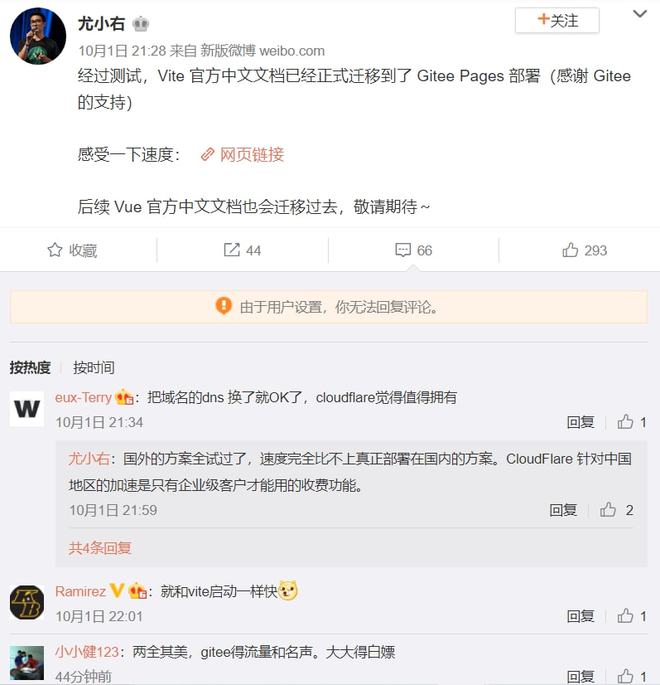Like Ramirez's comment
This screenshot has width=660, height=685.
click(625, 616)
